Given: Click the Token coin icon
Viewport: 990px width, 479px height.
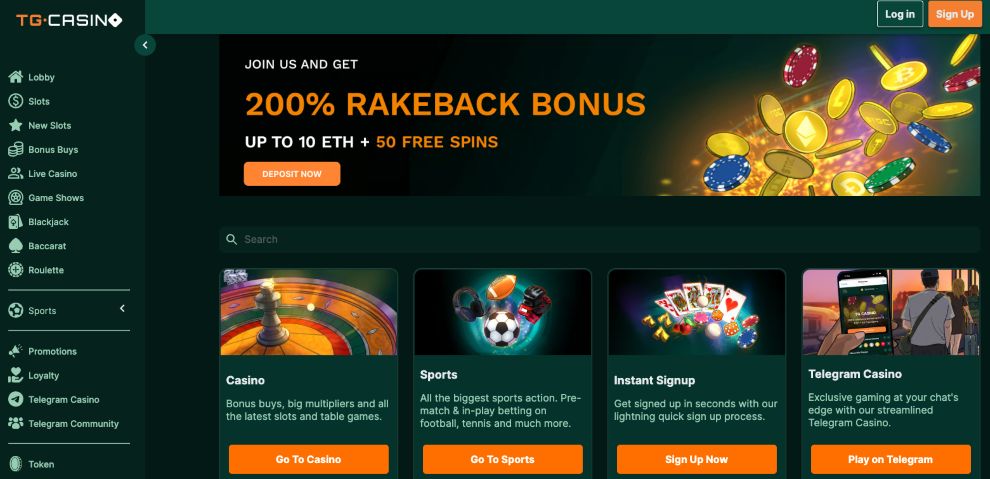Looking at the screenshot, I should pos(16,464).
